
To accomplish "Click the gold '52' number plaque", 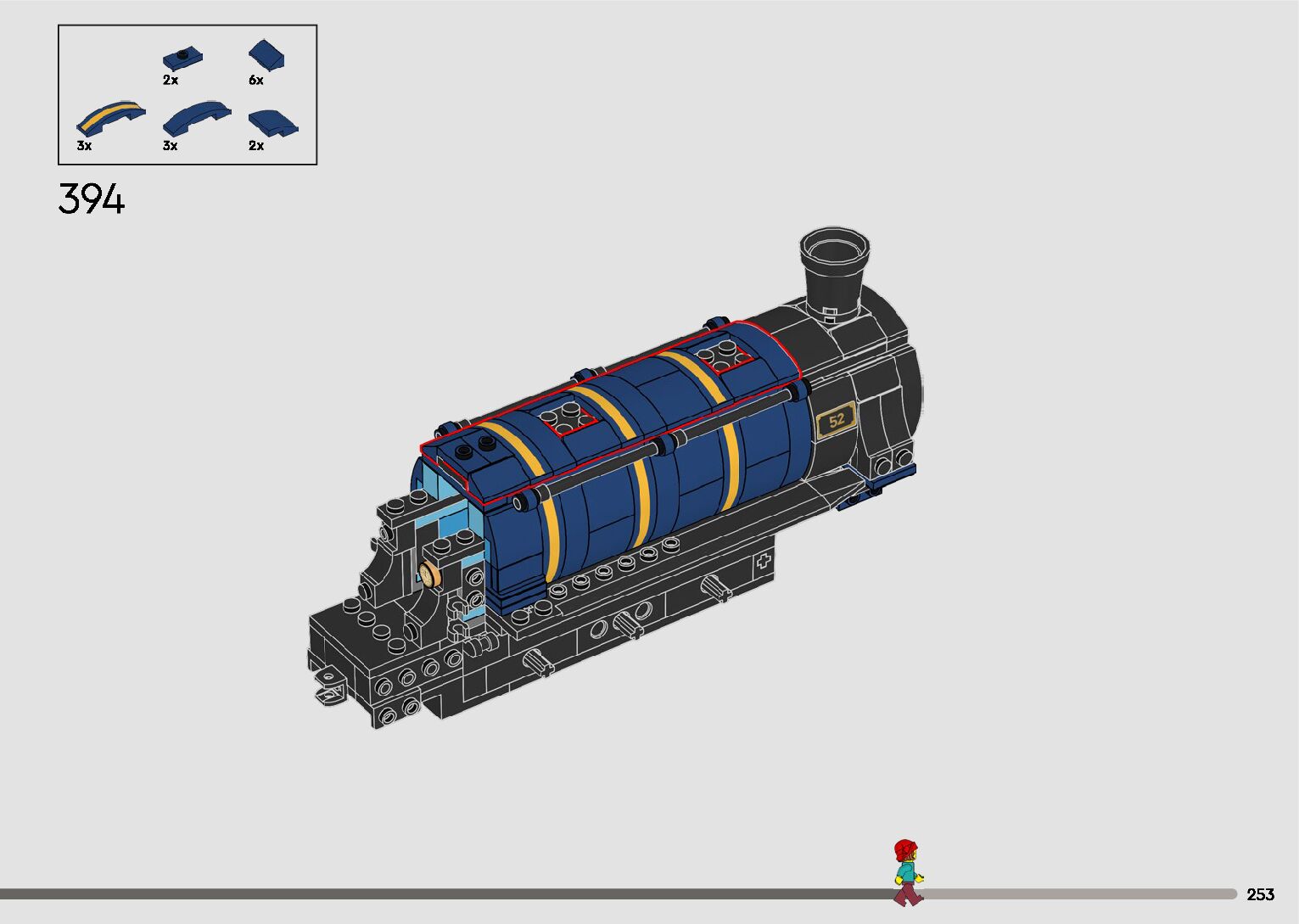I will [x=837, y=420].
